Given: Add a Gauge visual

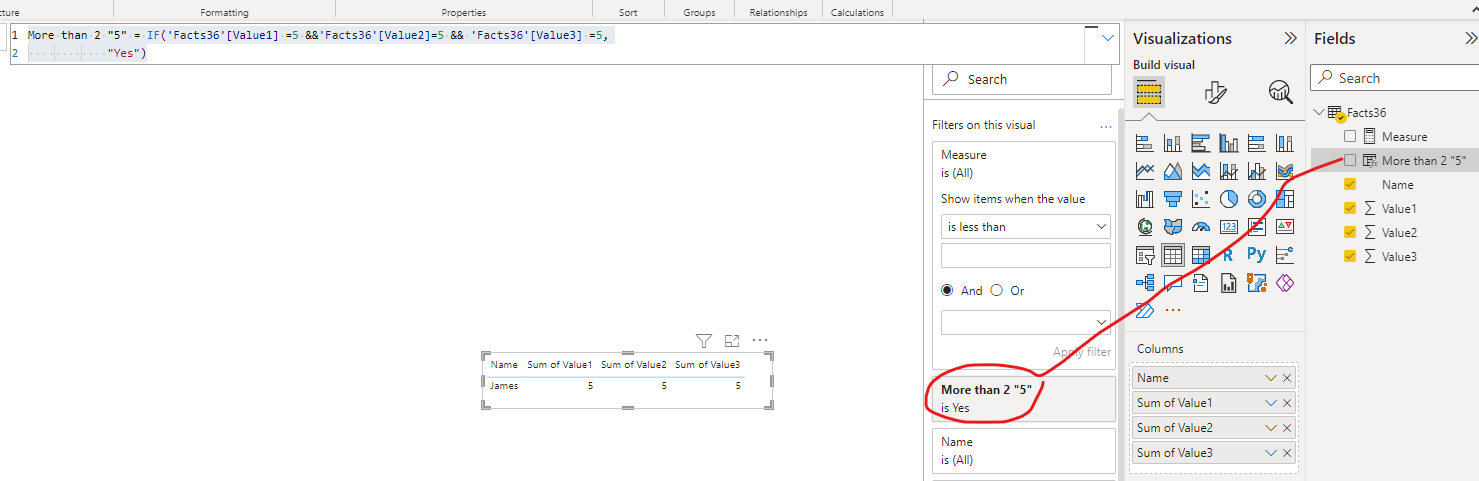Looking at the screenshot, I should click(1201, 227).
